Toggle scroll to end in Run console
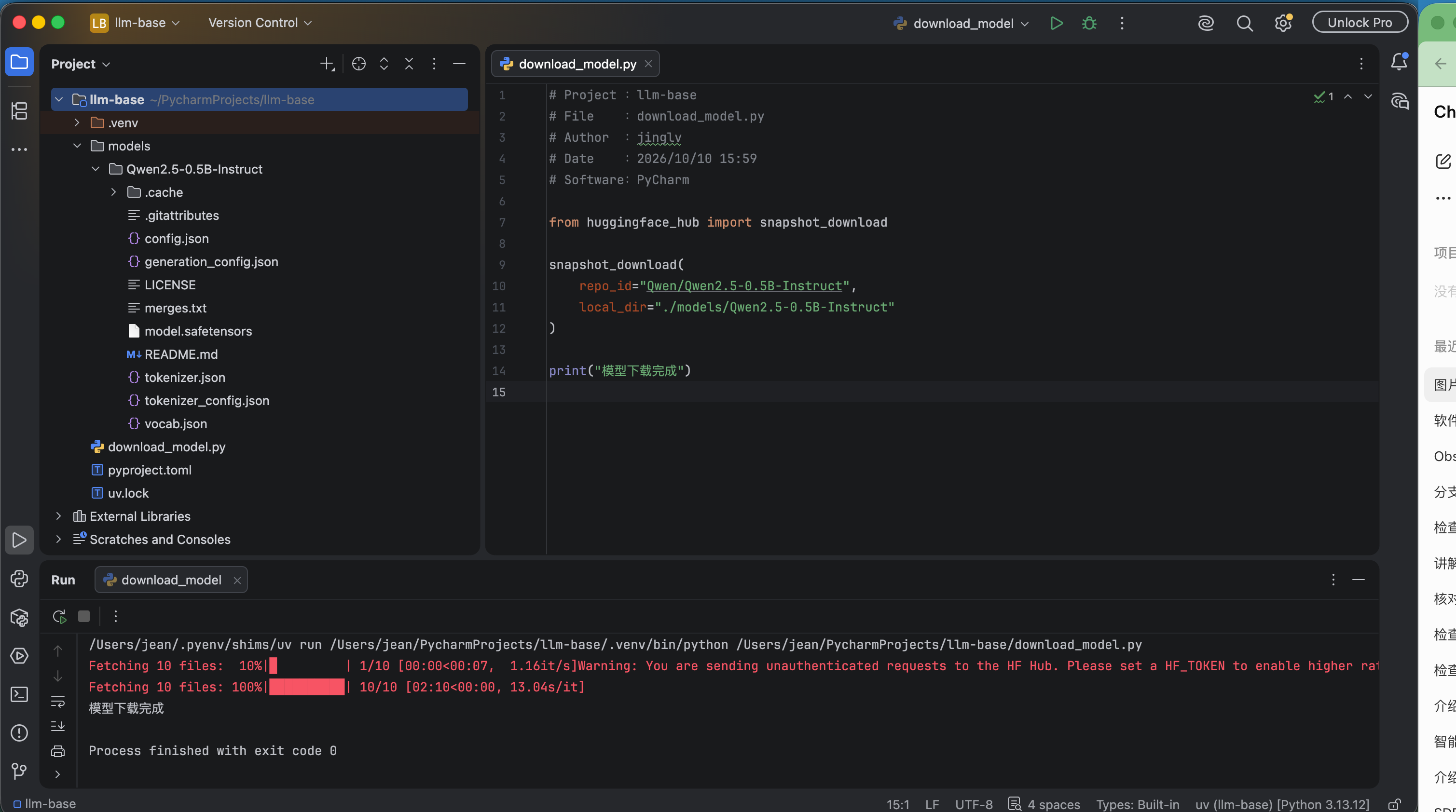Image resolution: width=1456 pixels, height=812 pixels. pyautogui.click(x=58, y=726)
